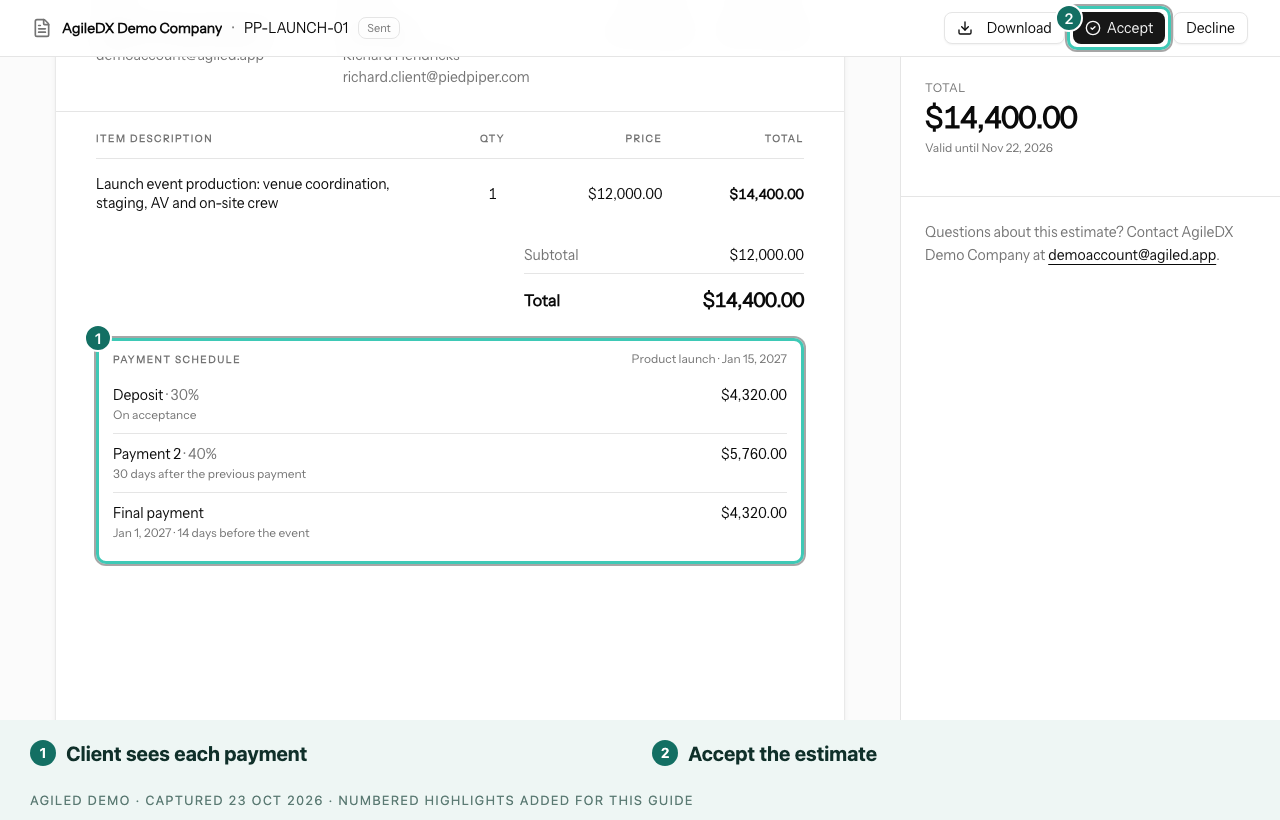Click the AgileDX Demo Company header name

142,28
